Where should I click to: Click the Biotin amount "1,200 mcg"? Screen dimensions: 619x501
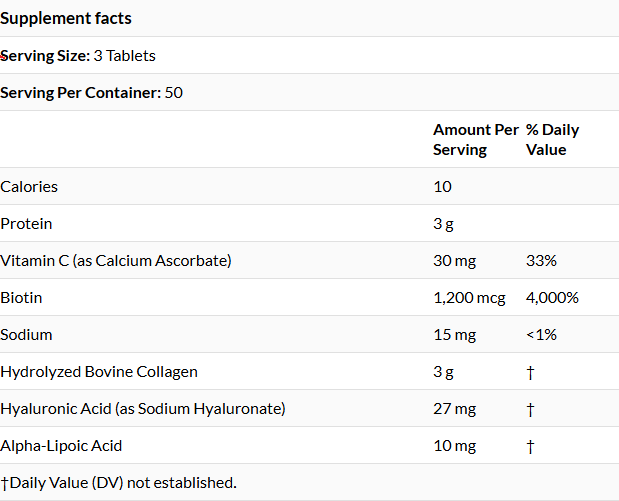[469, 298]
